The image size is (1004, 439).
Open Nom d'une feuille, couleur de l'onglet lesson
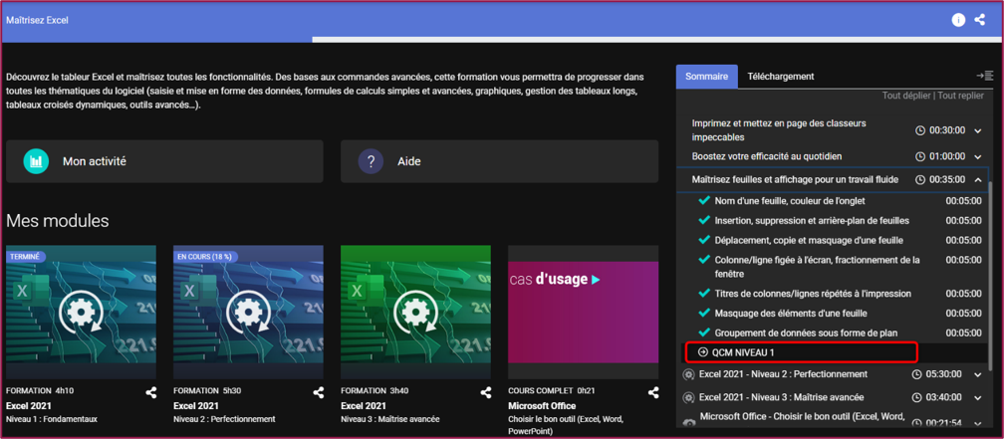click(x=789, y=201)
